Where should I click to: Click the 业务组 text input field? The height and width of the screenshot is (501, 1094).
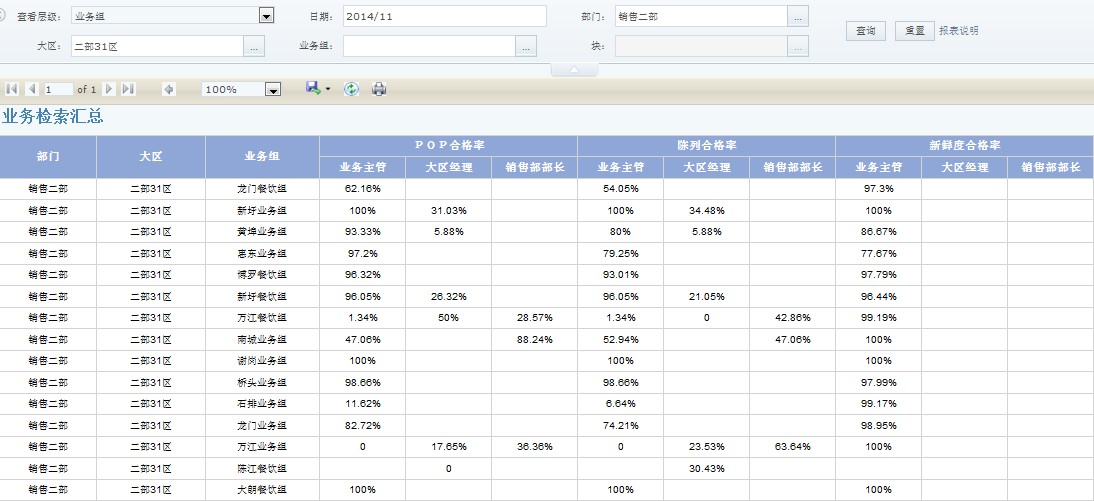coord(429,46)
